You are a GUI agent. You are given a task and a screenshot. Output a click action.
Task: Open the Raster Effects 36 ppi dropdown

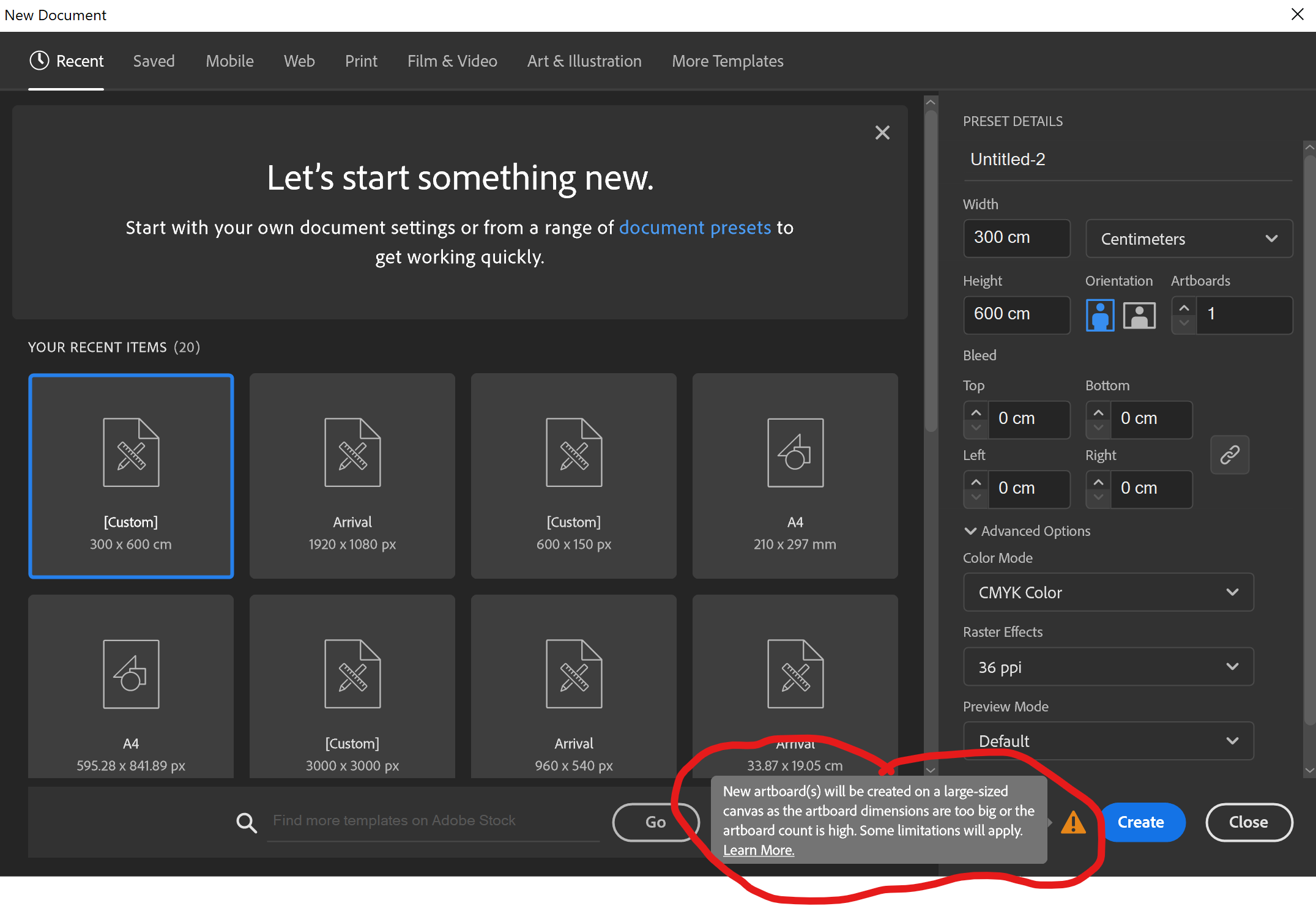coord(1107,667)
